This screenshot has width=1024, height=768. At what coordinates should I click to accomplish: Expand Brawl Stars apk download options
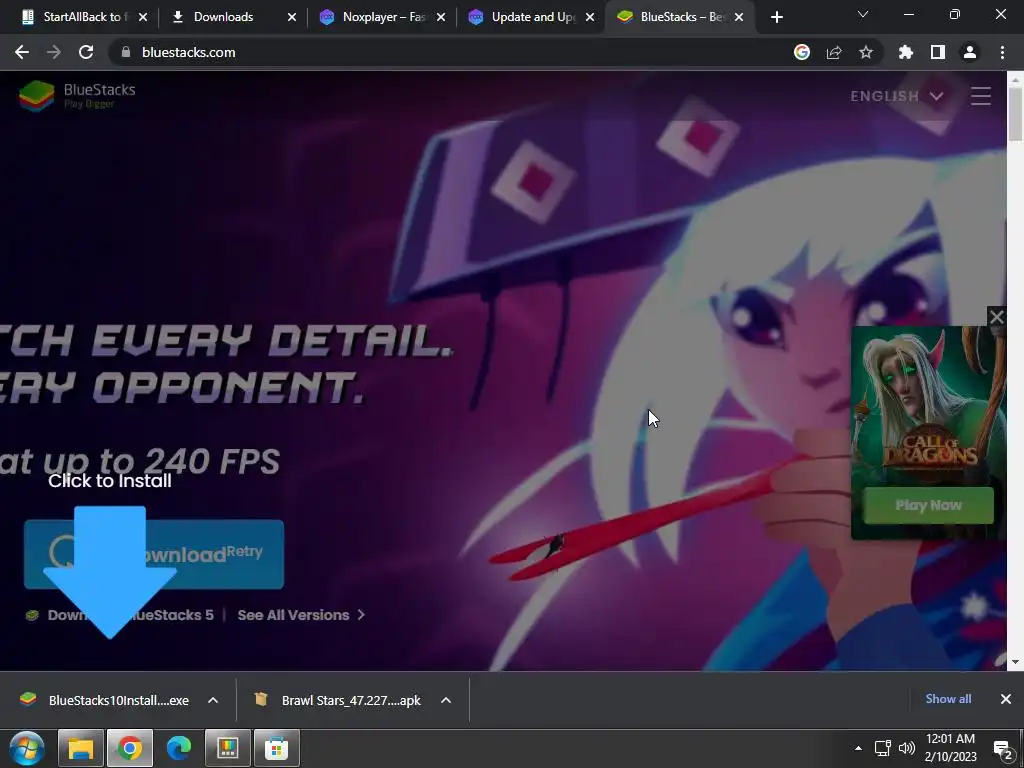click(x=446, y=700)
